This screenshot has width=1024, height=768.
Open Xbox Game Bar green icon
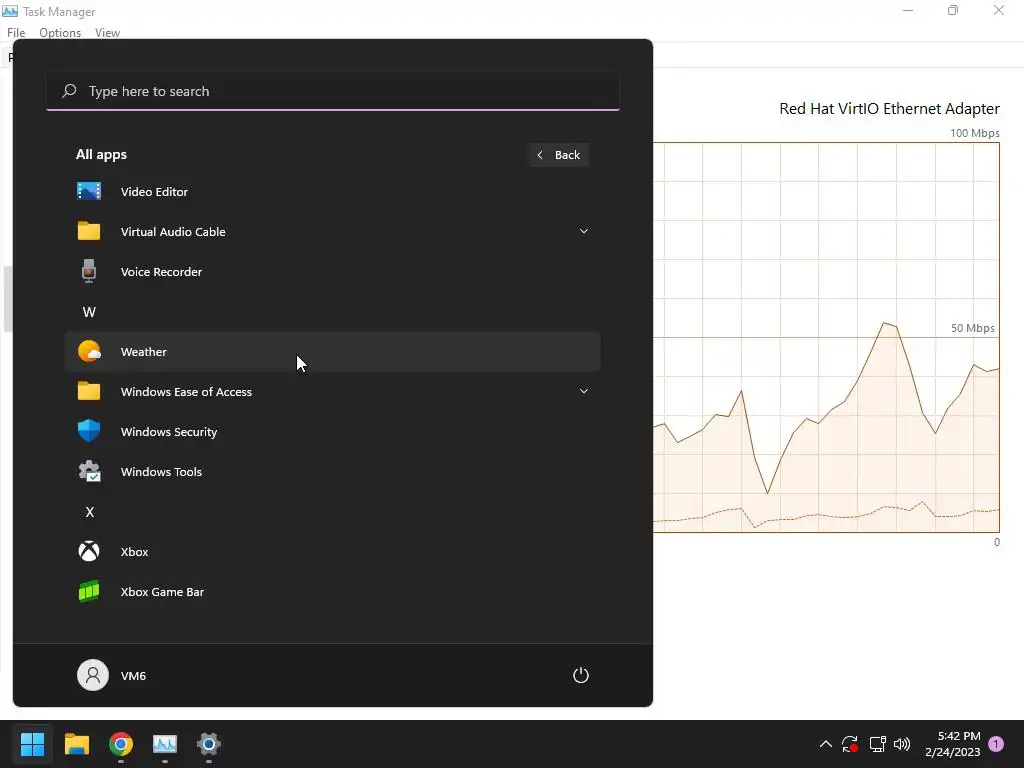pos(89,592)
